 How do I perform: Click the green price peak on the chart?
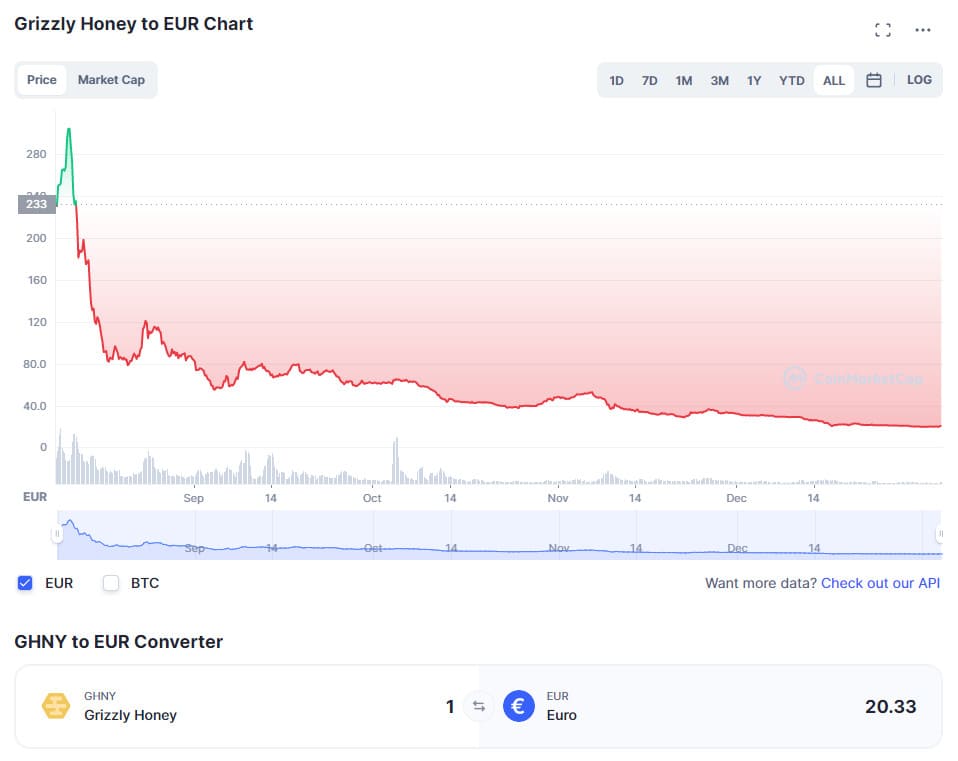(69, 131)
